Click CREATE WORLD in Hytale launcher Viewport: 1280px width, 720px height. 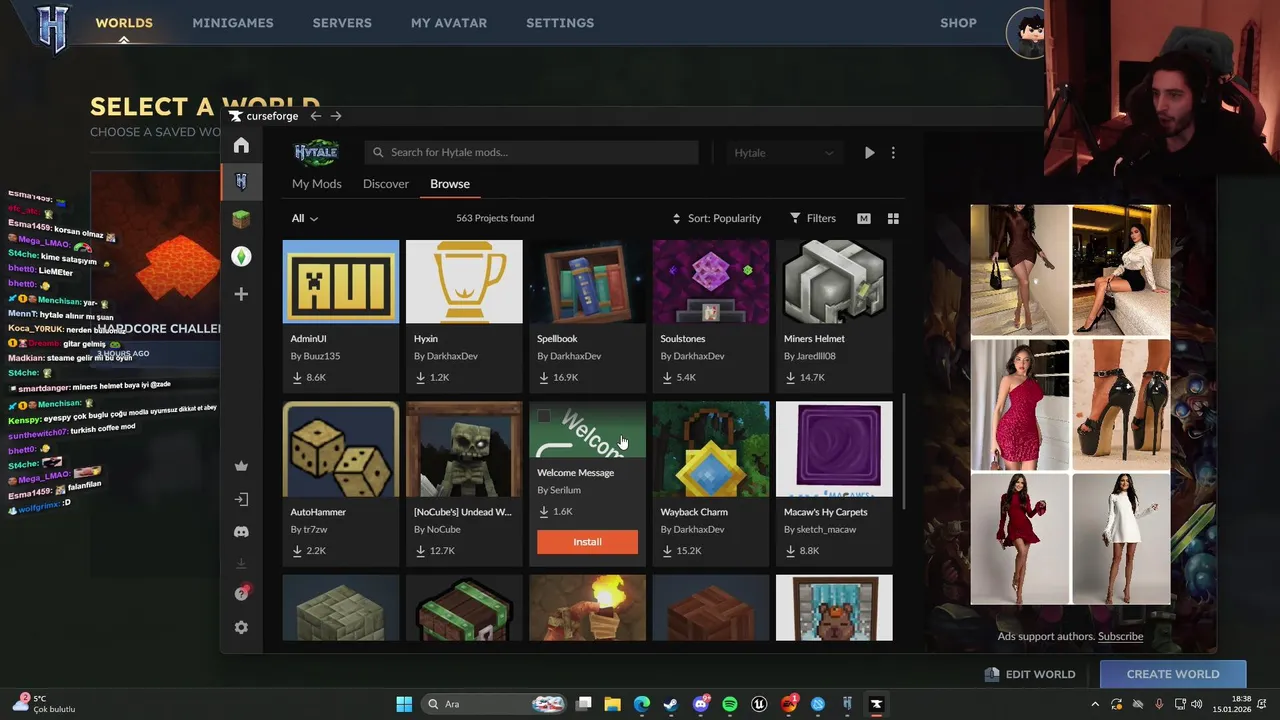[x=1173, y=674]
